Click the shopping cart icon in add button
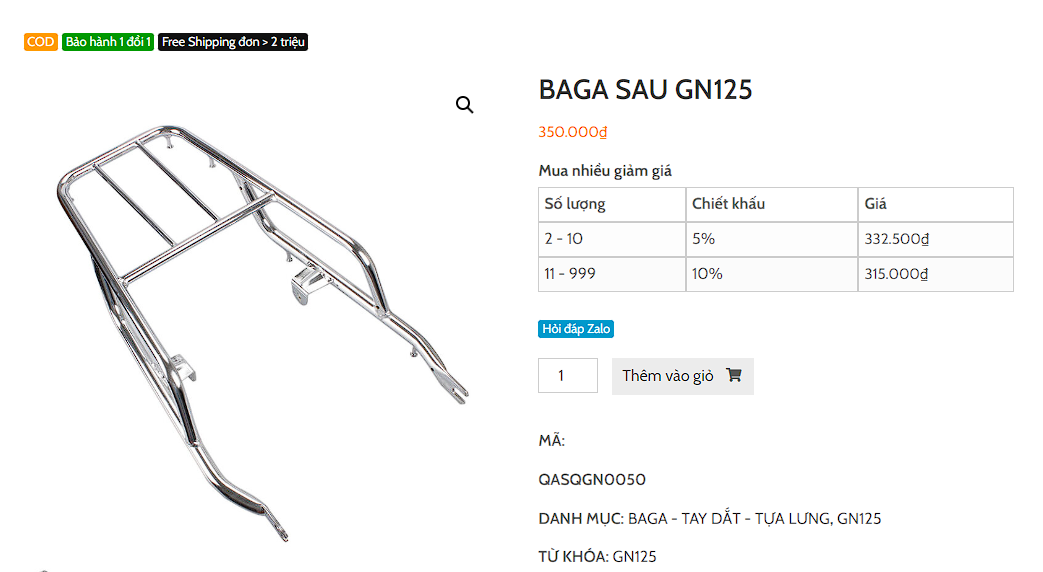1043x572 pixels. [x=734, y=375]
